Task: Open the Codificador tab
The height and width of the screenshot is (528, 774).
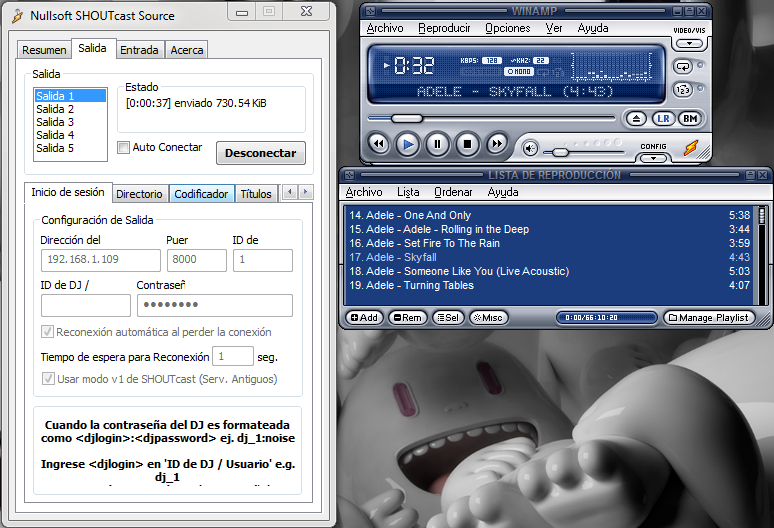Action: pos(201,194)
